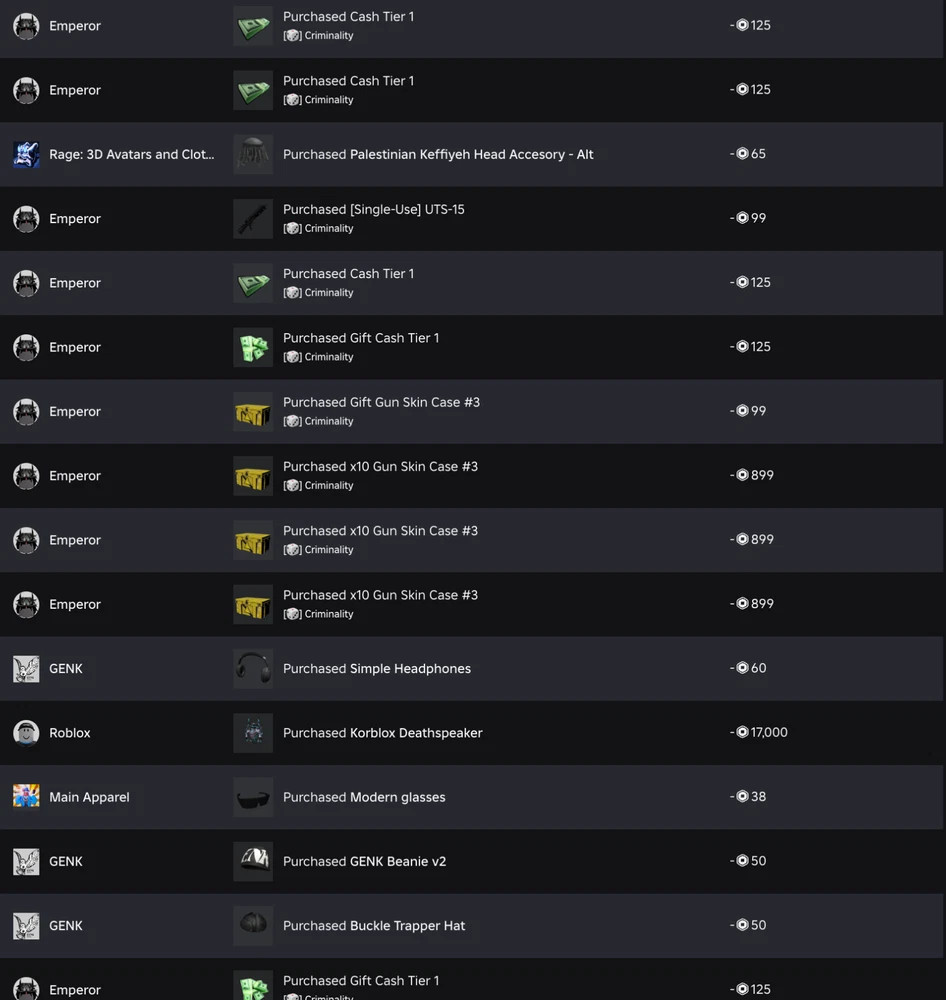The height and width of the screenshot is (1000, 946).
Task: Click the GENK Beanie v2 link
Action: click(398, 861)
